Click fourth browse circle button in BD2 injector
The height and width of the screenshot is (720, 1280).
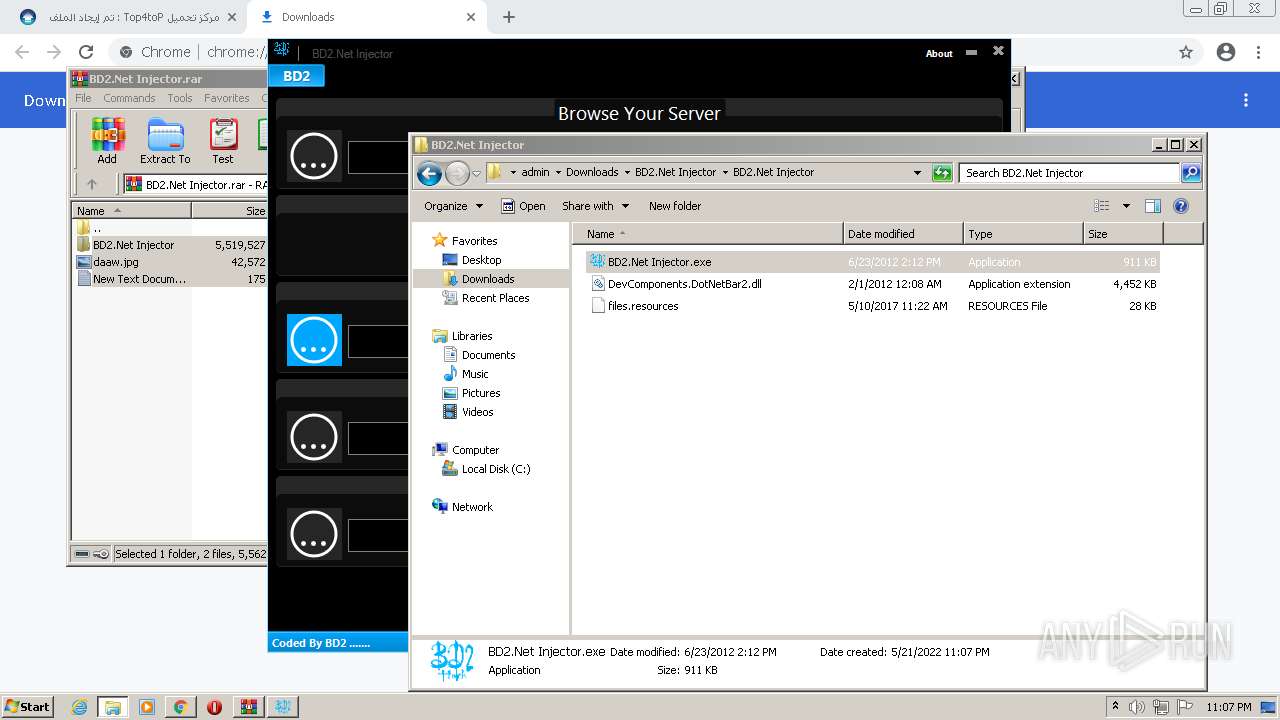(314, 436)
